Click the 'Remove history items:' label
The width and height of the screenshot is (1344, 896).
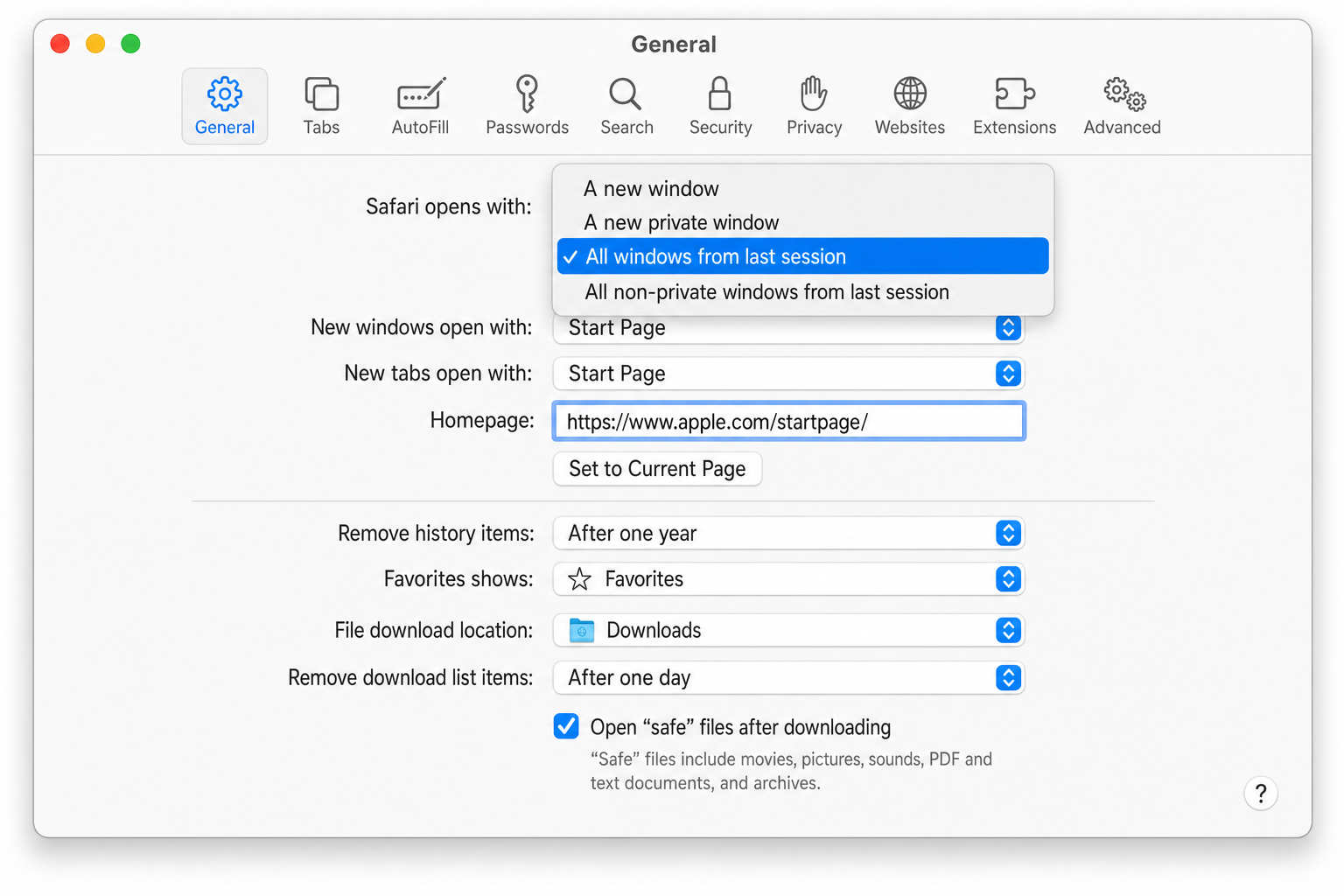436,533
